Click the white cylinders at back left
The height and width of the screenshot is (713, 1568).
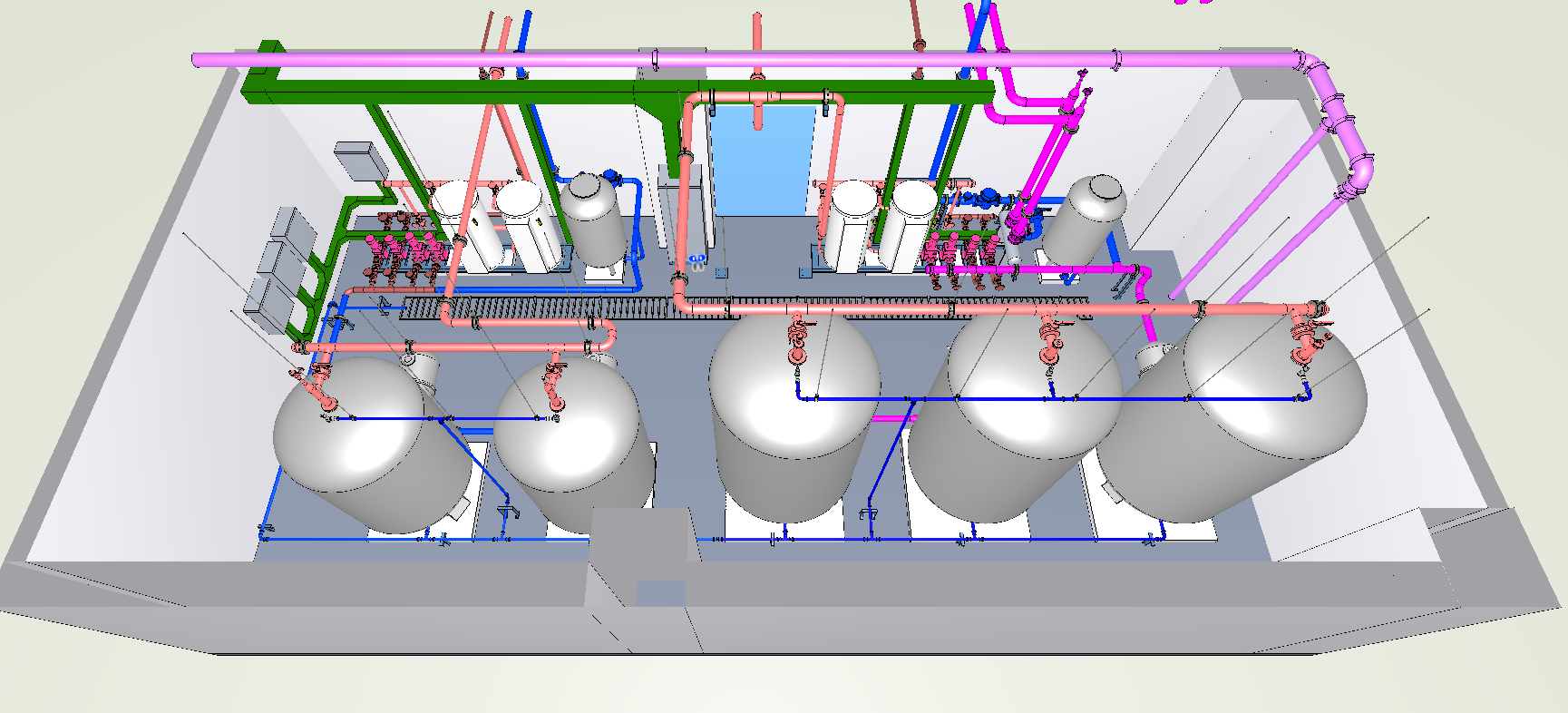494,225
